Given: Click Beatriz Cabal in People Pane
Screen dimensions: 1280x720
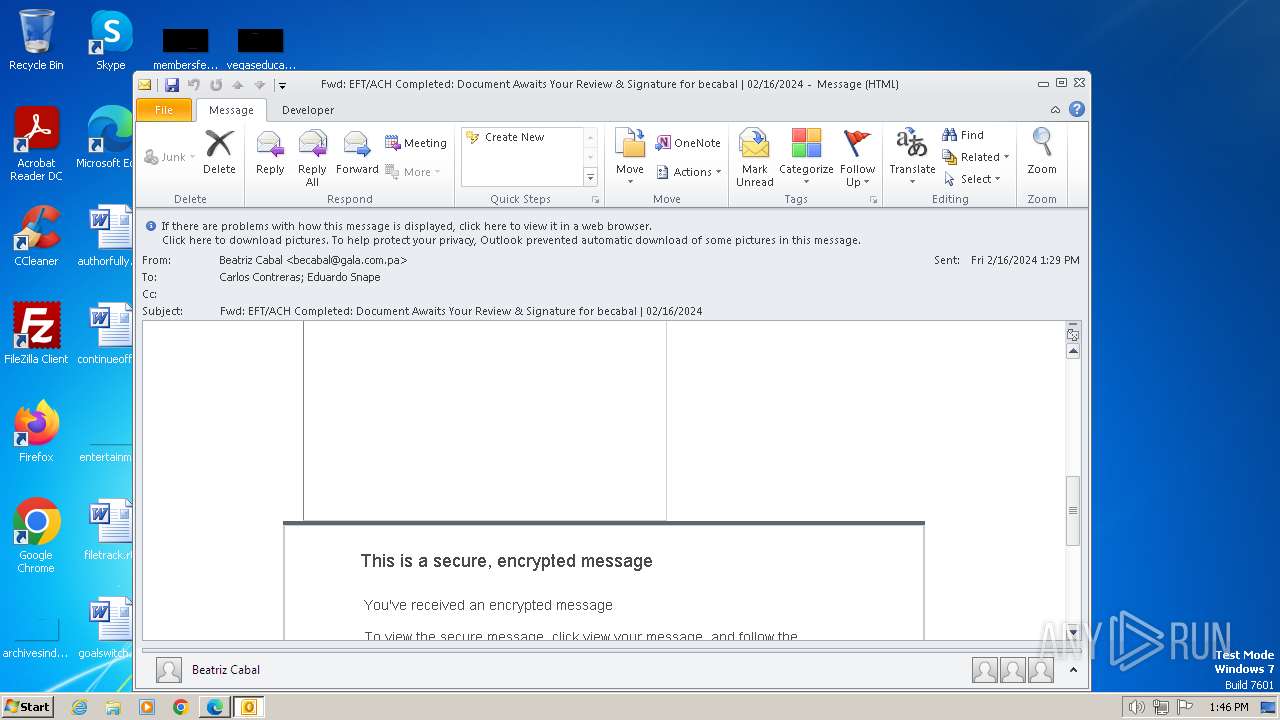Looking at the screenshot, I should [x=226, y=670].
